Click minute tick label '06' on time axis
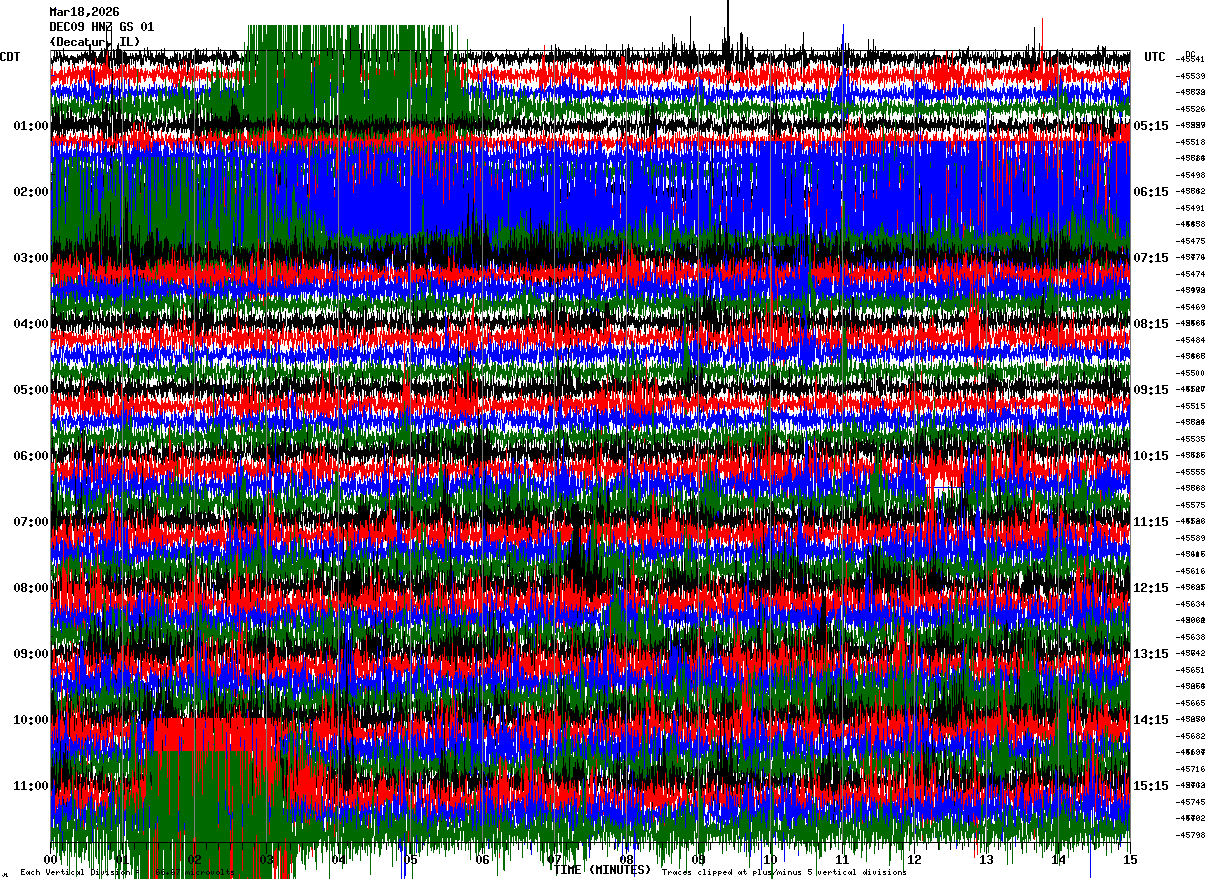1210x886 pixels. coord(482,860)
